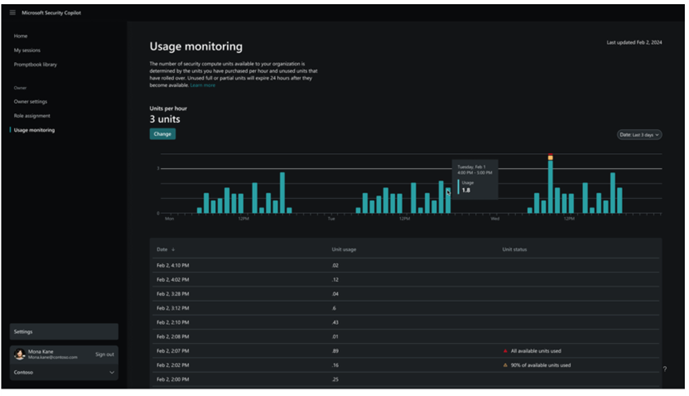
Task: Click 'All available units used' status text
Action: pyautogui.click(x=536, y=351)
